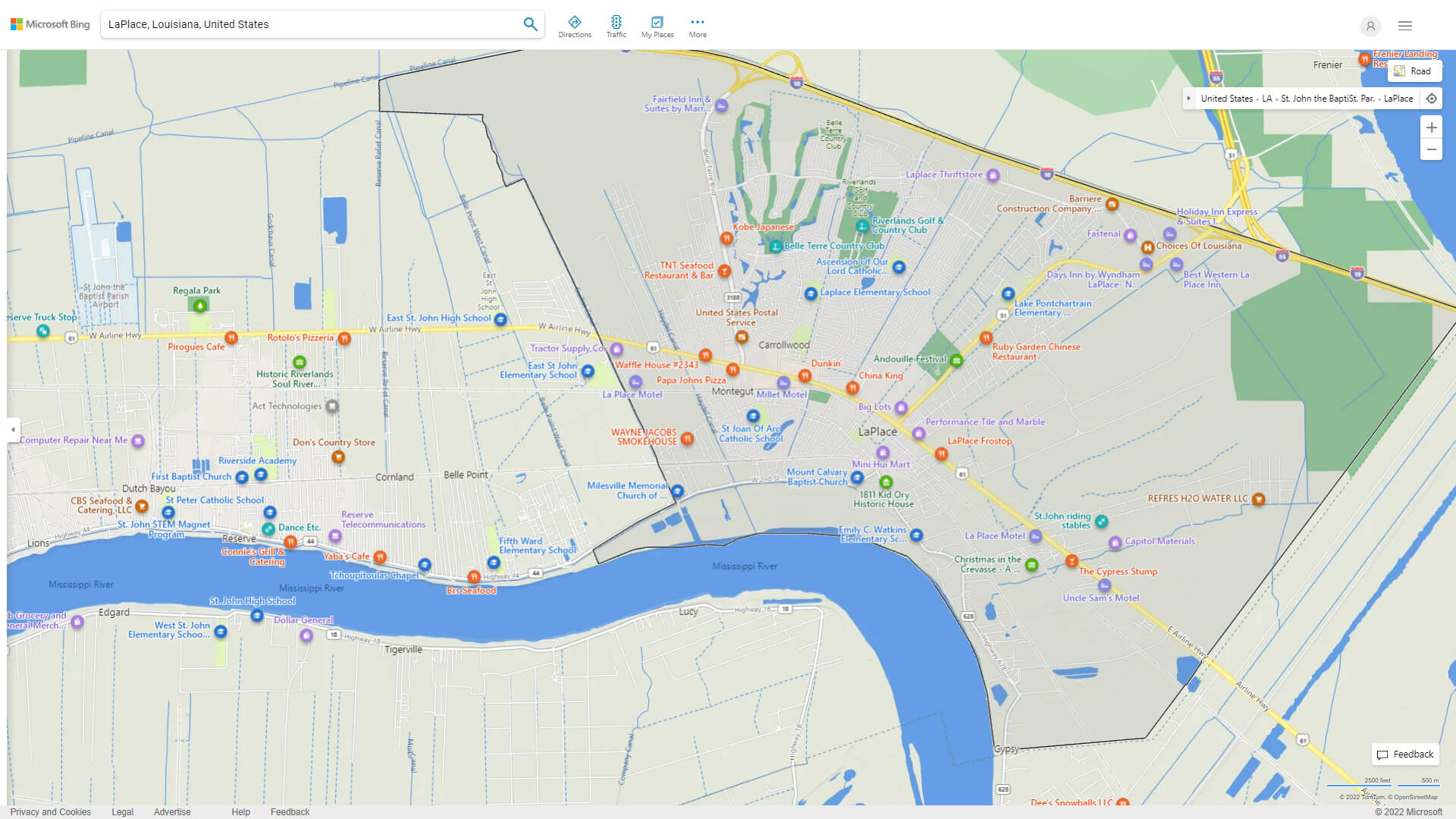Open the Road map style selector
The height and width of the screenshot is (819, 1456).
tap(1414, 71)
